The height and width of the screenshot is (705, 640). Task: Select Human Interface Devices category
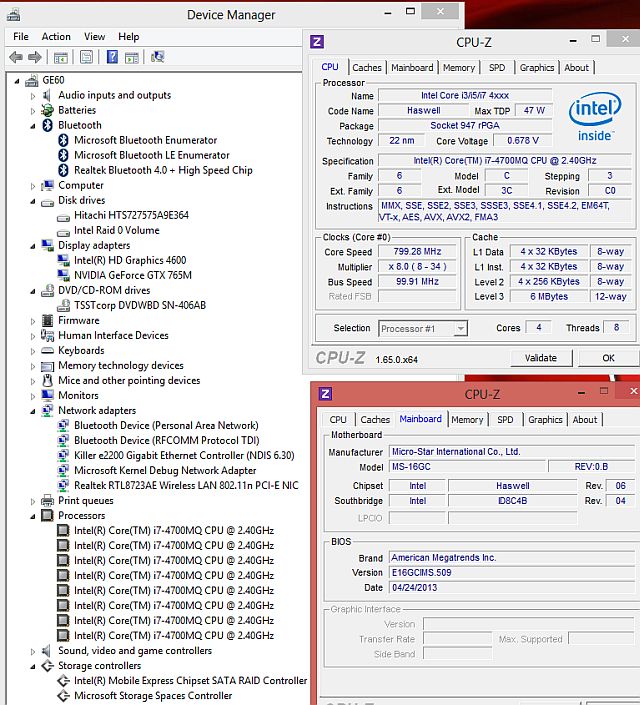[113, 335]
